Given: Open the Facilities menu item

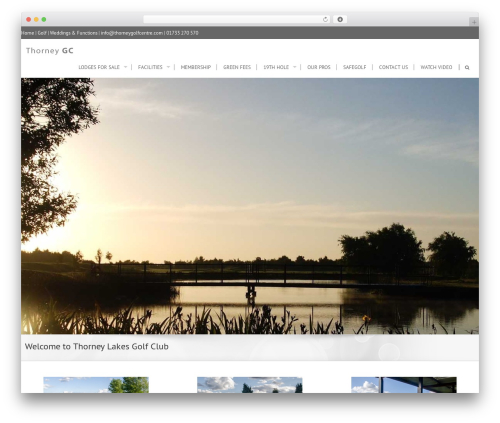Looking at the screenshot, I should click(150, 67).
